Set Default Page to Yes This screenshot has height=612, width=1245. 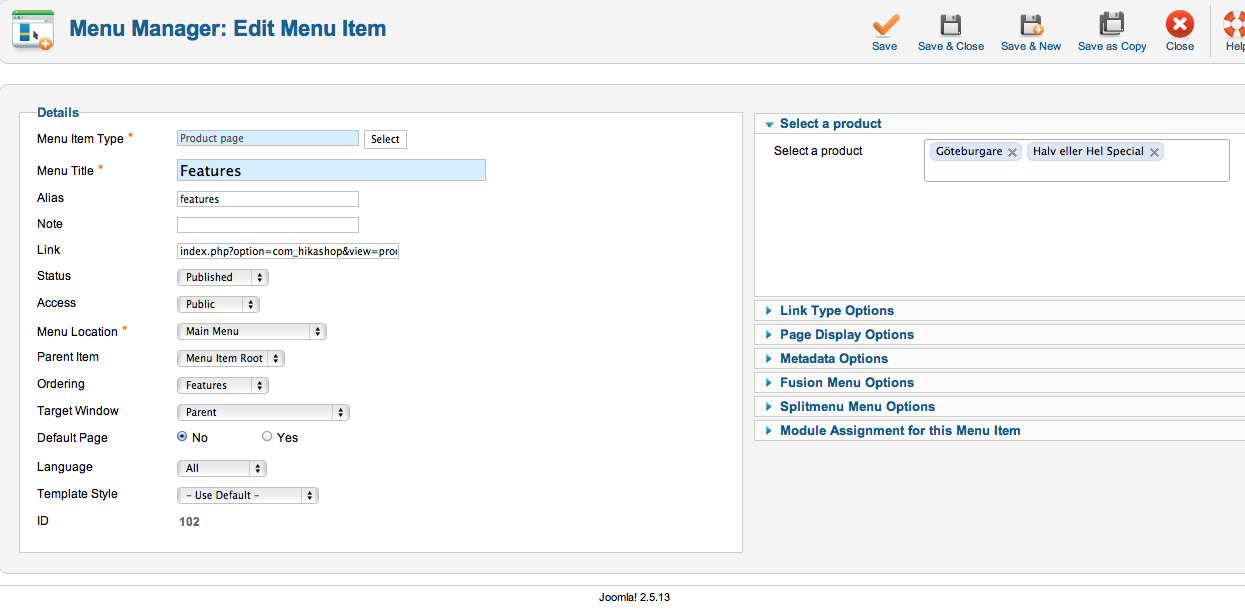pos(267,437)
